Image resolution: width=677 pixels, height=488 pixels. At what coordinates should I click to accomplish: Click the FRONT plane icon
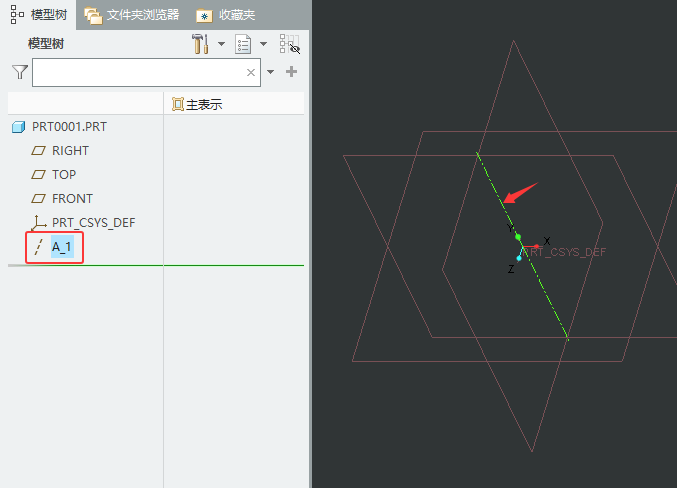[38, 199]
